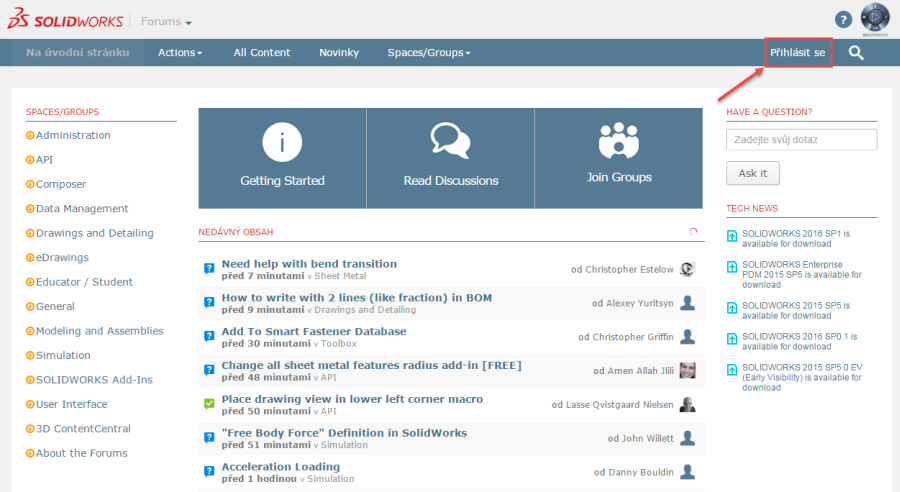Open 'Acceleration Loading' discussion title
The image size is (900, 492).
[281, 467]
